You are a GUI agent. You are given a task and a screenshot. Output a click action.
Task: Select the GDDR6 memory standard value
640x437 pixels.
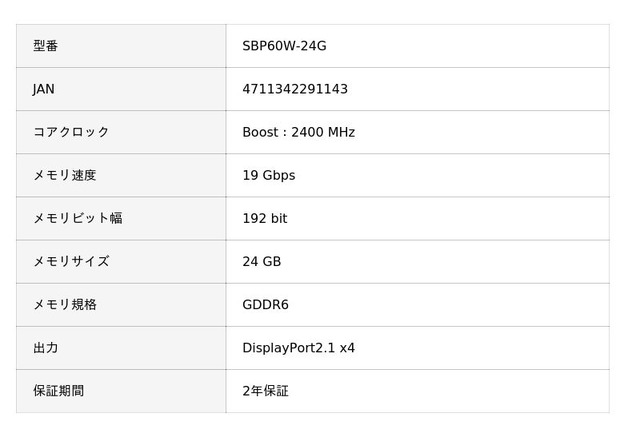[265, 304]
